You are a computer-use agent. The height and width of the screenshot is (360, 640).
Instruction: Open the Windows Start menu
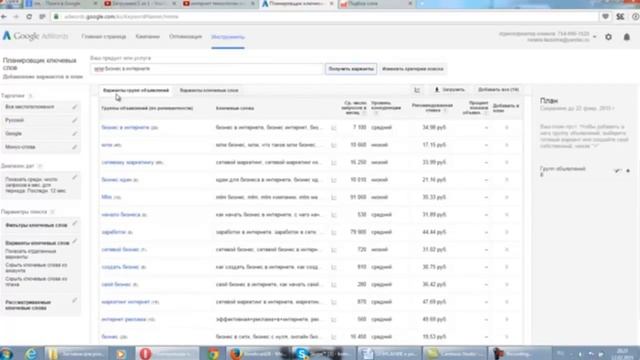[x=7, y=353]
